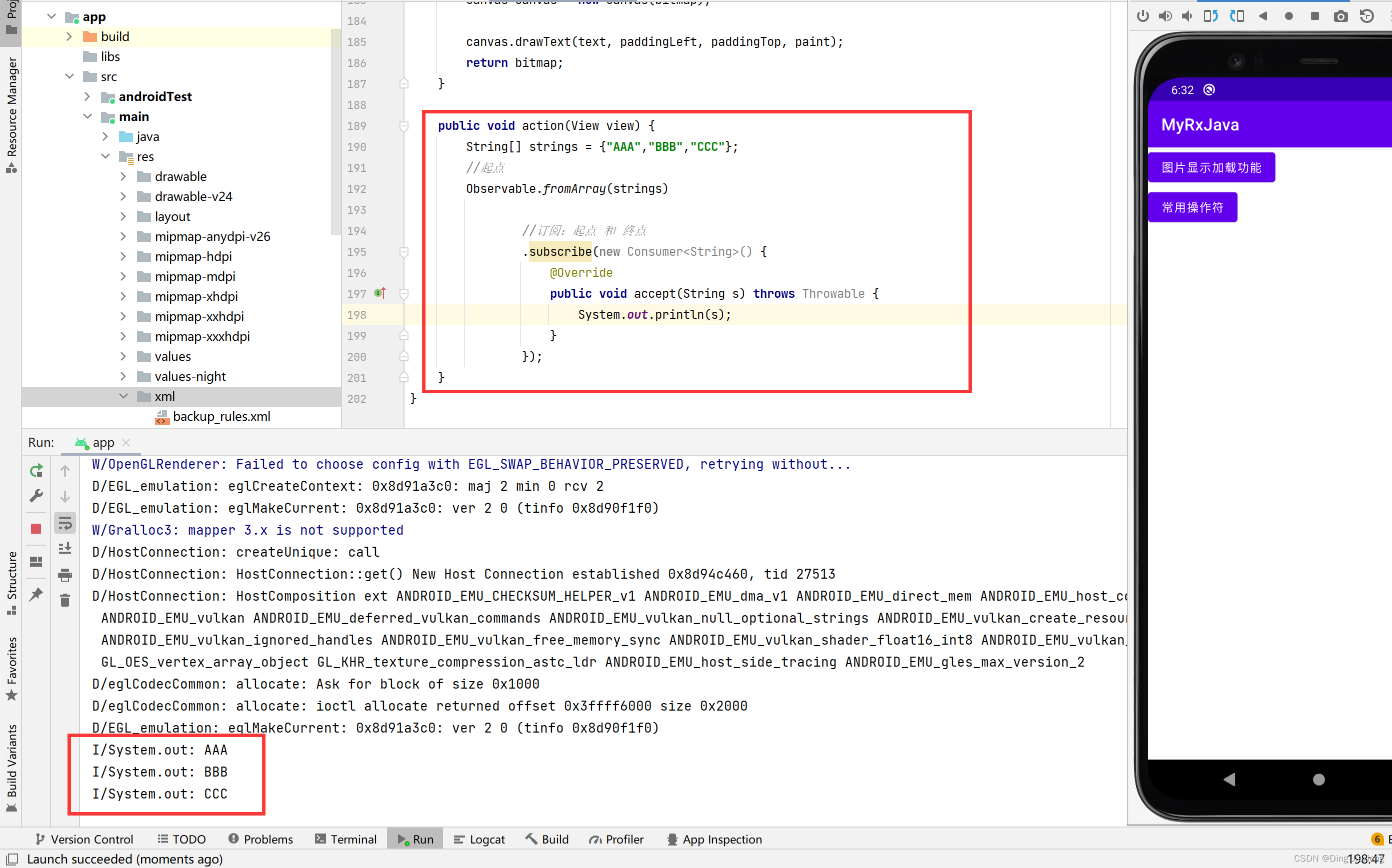Rotate emulator left icon

pyautogui.click(x=1210, y=15)
